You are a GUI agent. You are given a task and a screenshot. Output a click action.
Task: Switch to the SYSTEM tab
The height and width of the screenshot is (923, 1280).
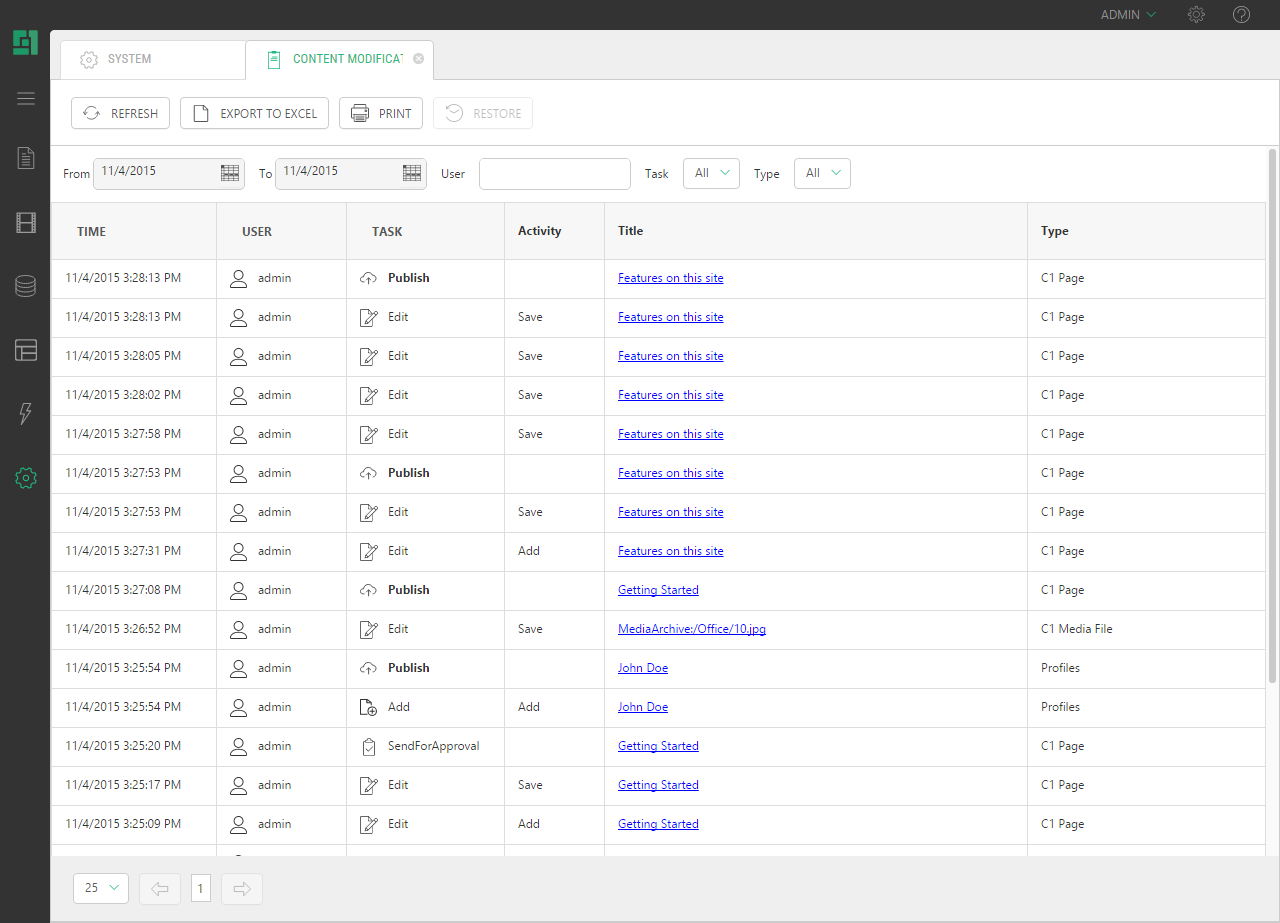pos(130,60)
